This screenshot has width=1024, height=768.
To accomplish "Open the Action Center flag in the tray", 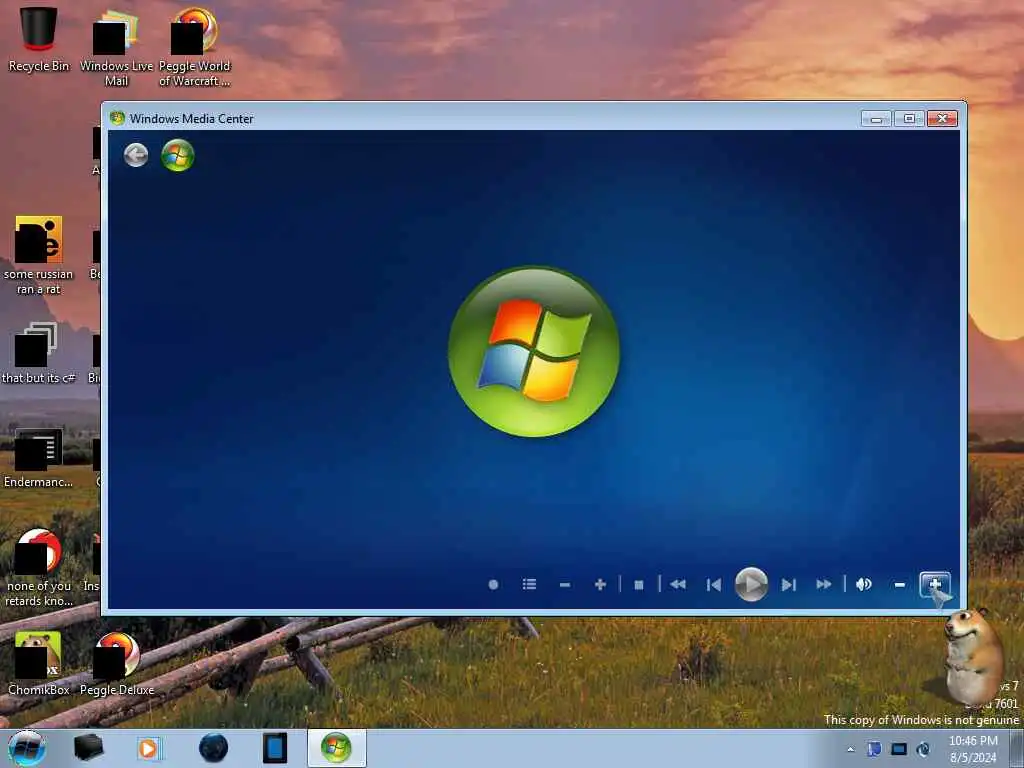I will tap(874, 749).
